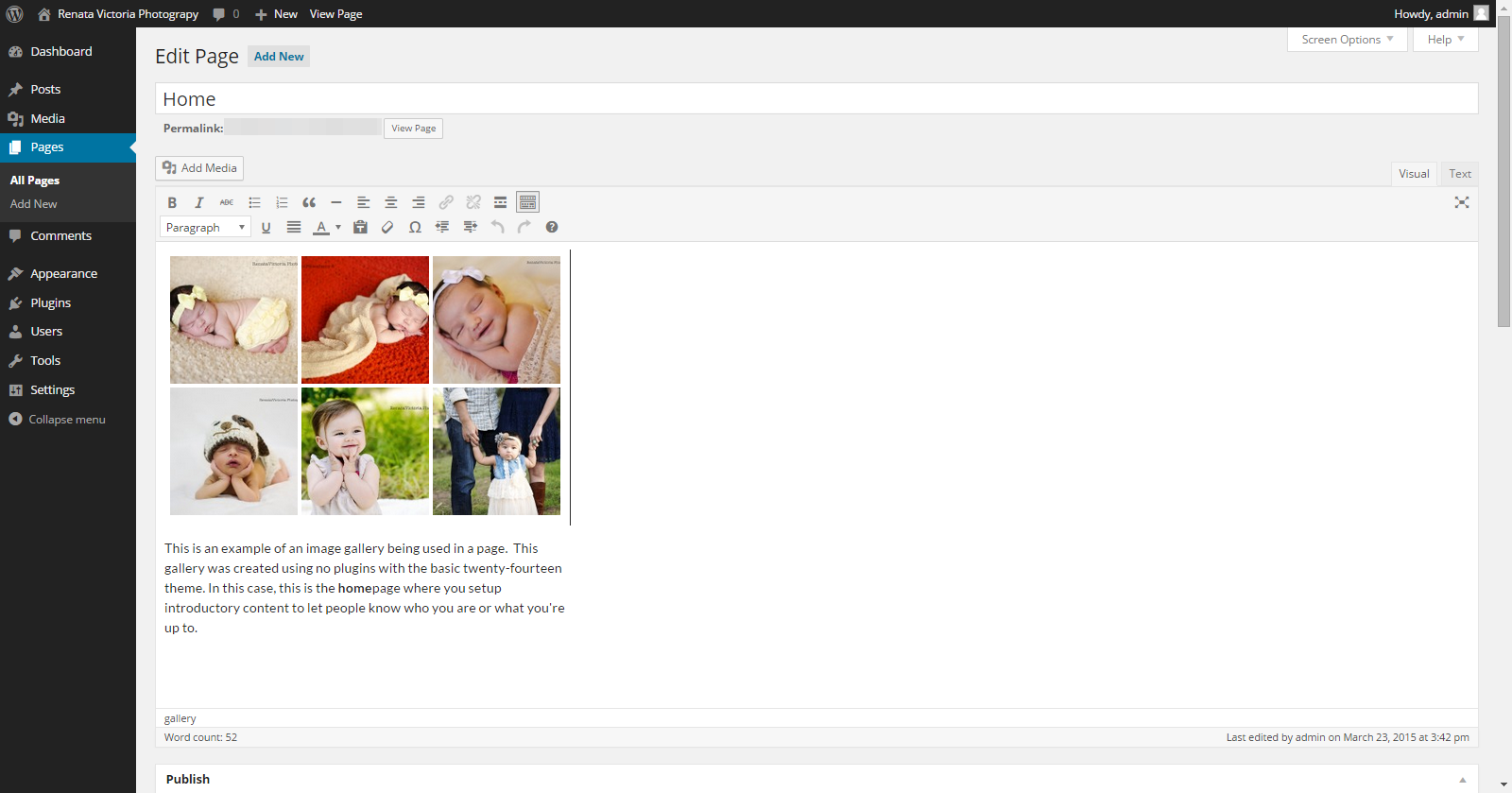Viewport: 1512px width, 793px height.
Task: Toggle paste as text mode
Action: (x=360, y=227)
